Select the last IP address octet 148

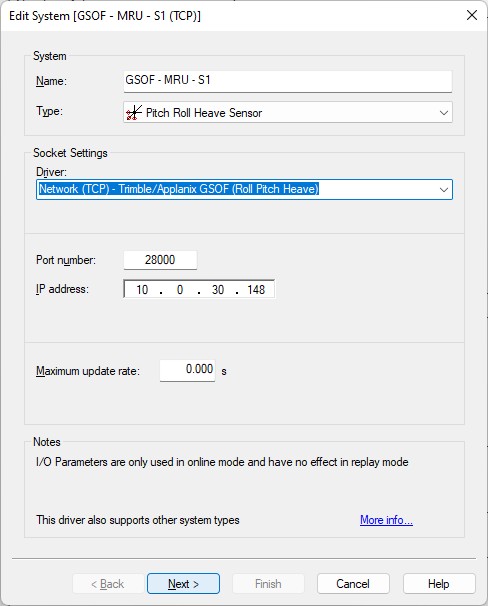click(256, 289)
